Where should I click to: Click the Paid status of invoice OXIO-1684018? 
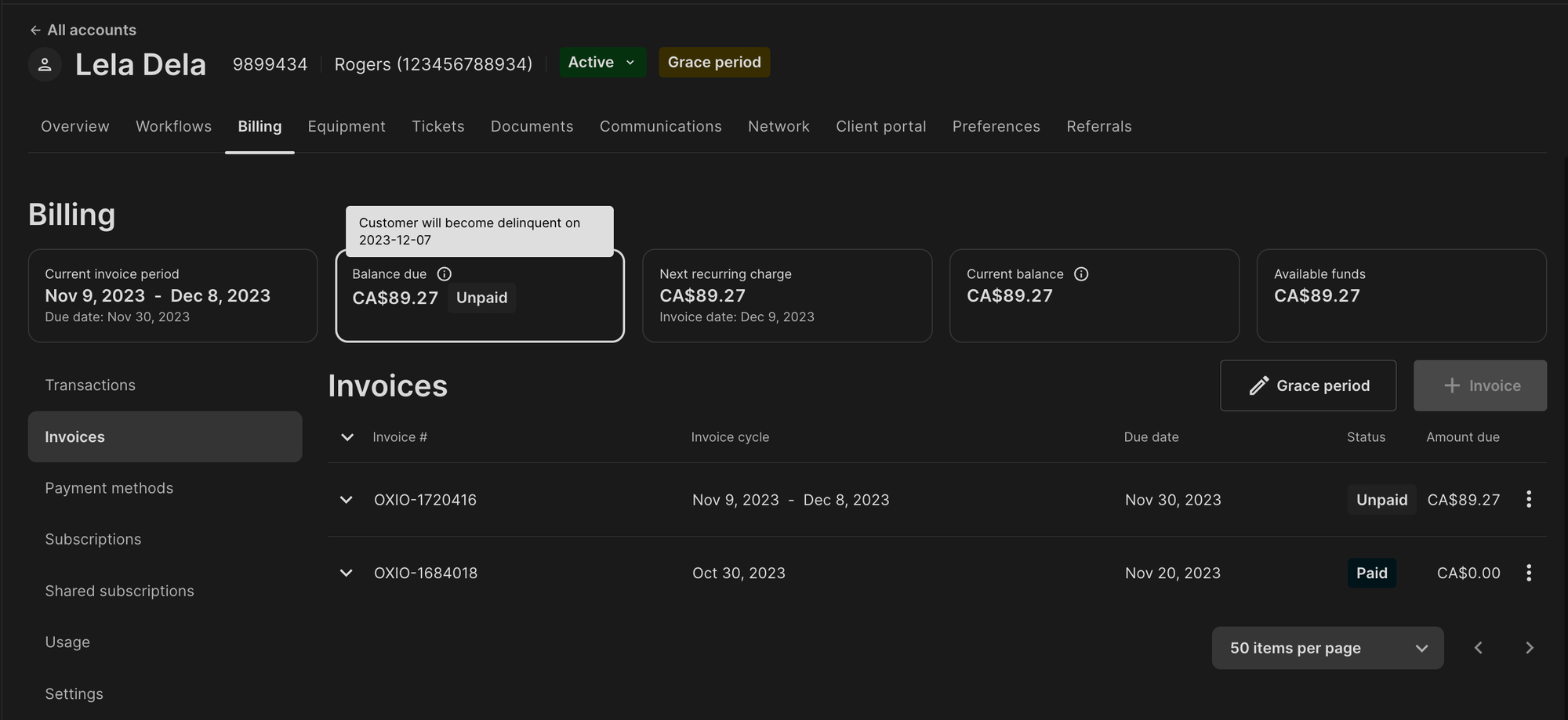[x=1371, y=573]
